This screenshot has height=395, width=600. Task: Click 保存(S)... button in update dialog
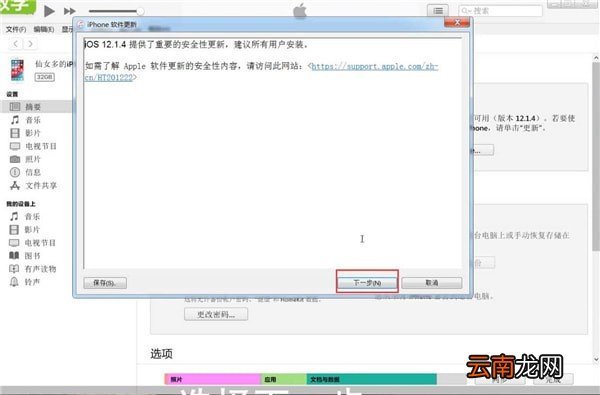click(x=105, y=283)
